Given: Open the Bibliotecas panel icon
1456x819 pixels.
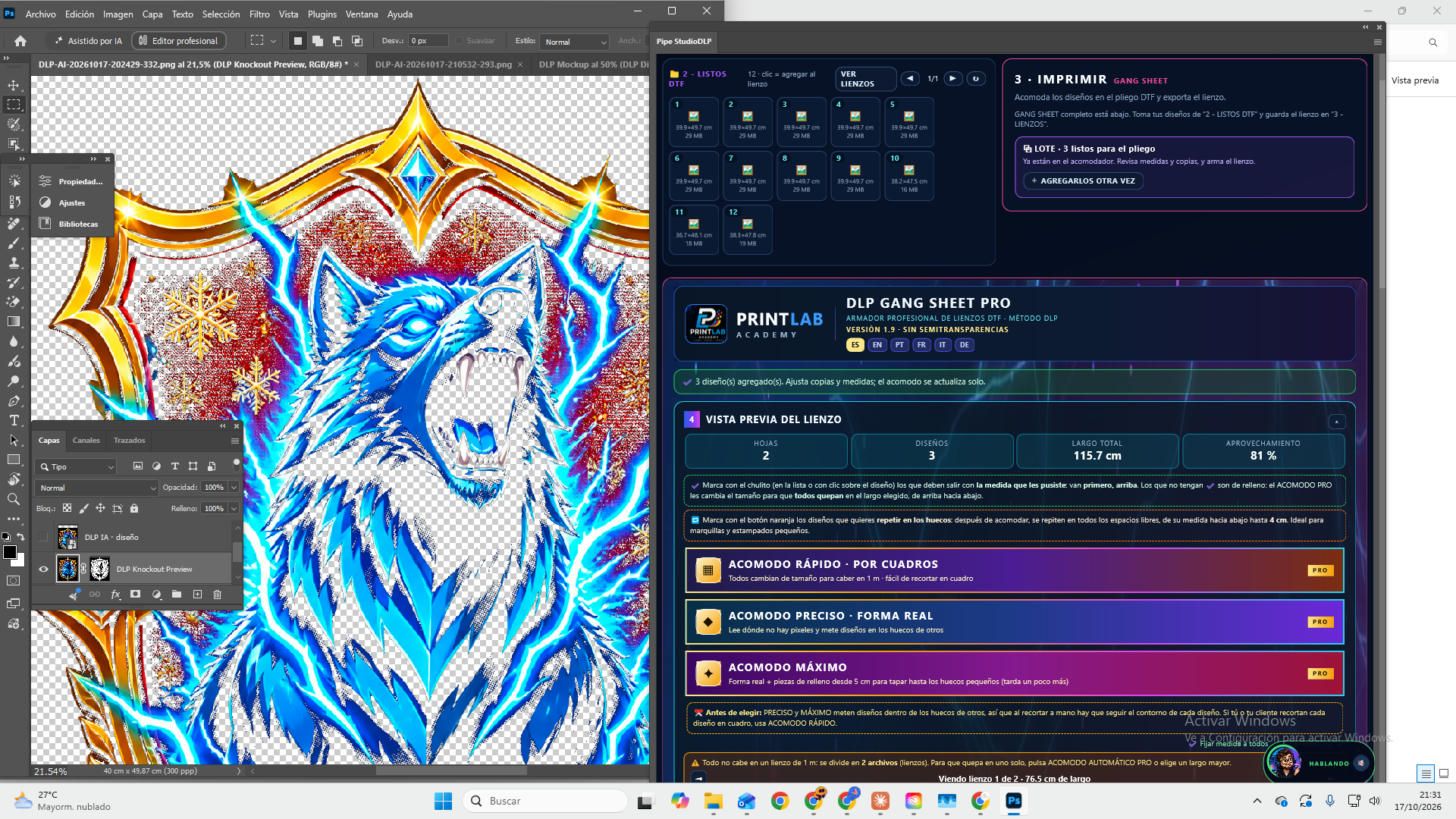Looking at the screenshot, I should click(x=45, y=223).
